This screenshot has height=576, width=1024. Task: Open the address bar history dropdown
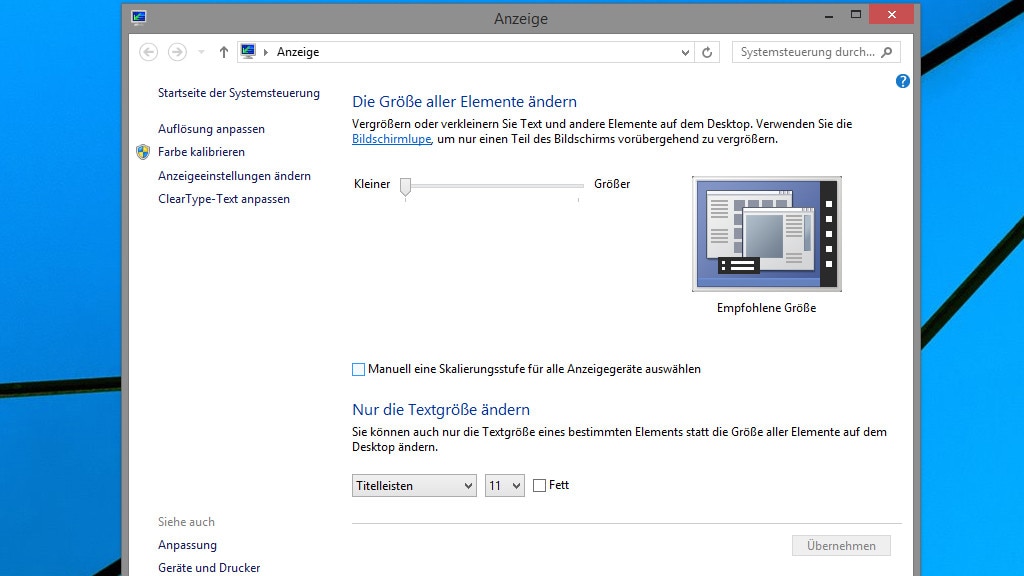[685, 52]
